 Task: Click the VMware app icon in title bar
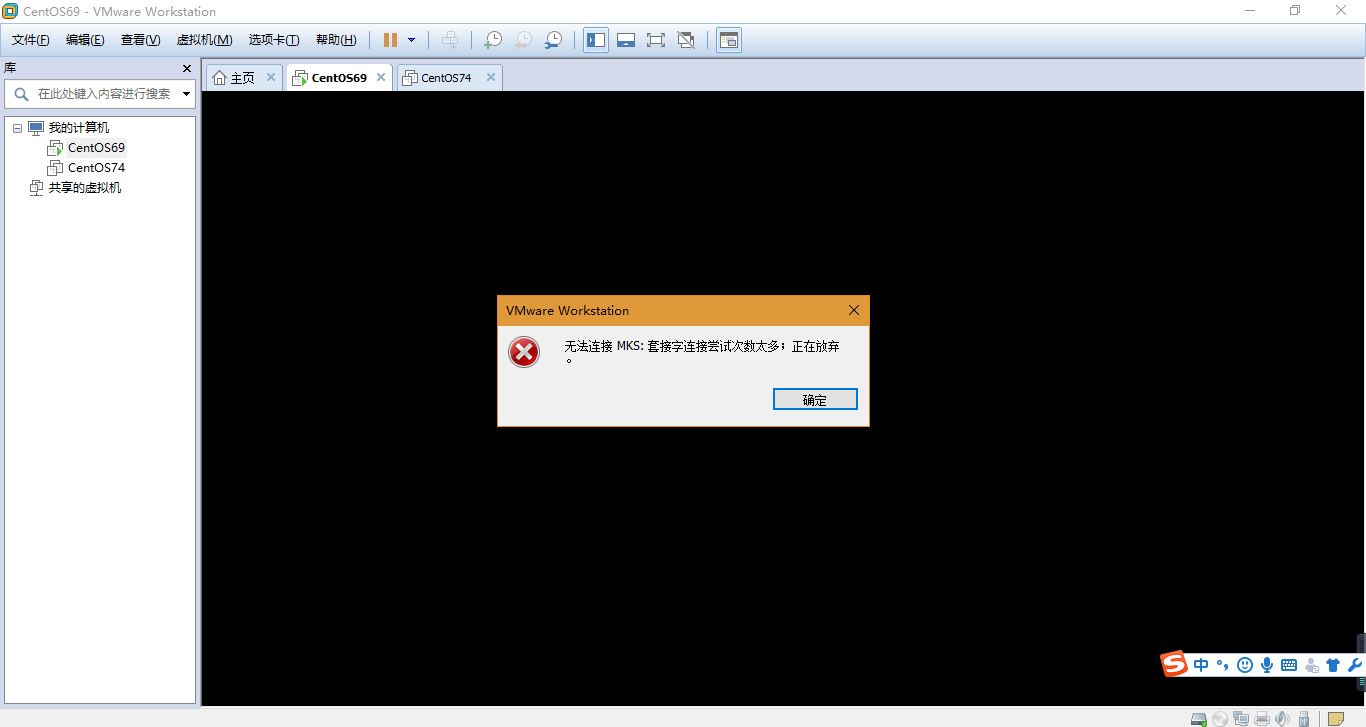[x=10, y=11]
